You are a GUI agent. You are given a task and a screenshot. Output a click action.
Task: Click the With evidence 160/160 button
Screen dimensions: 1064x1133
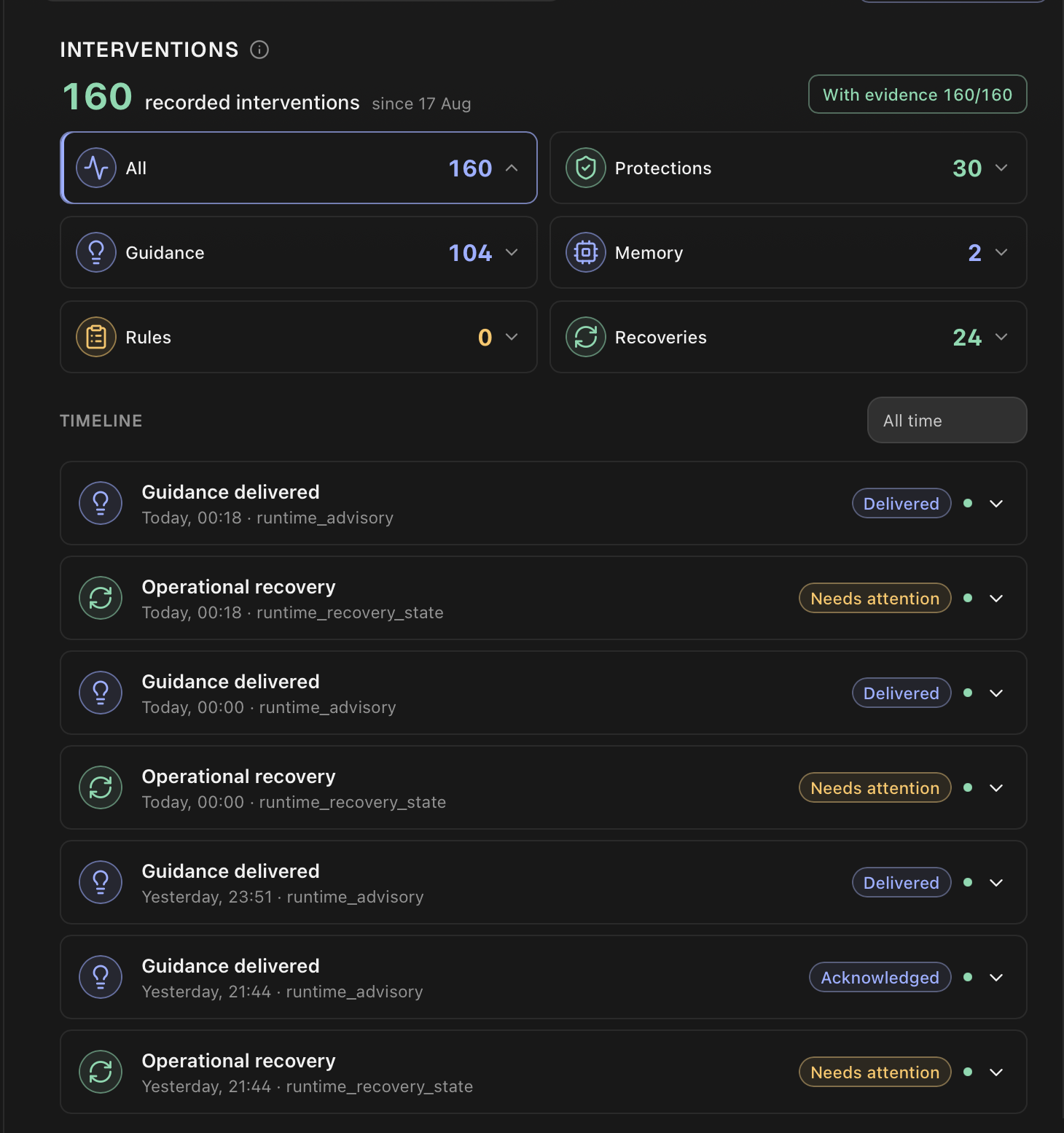pos(918,94)
